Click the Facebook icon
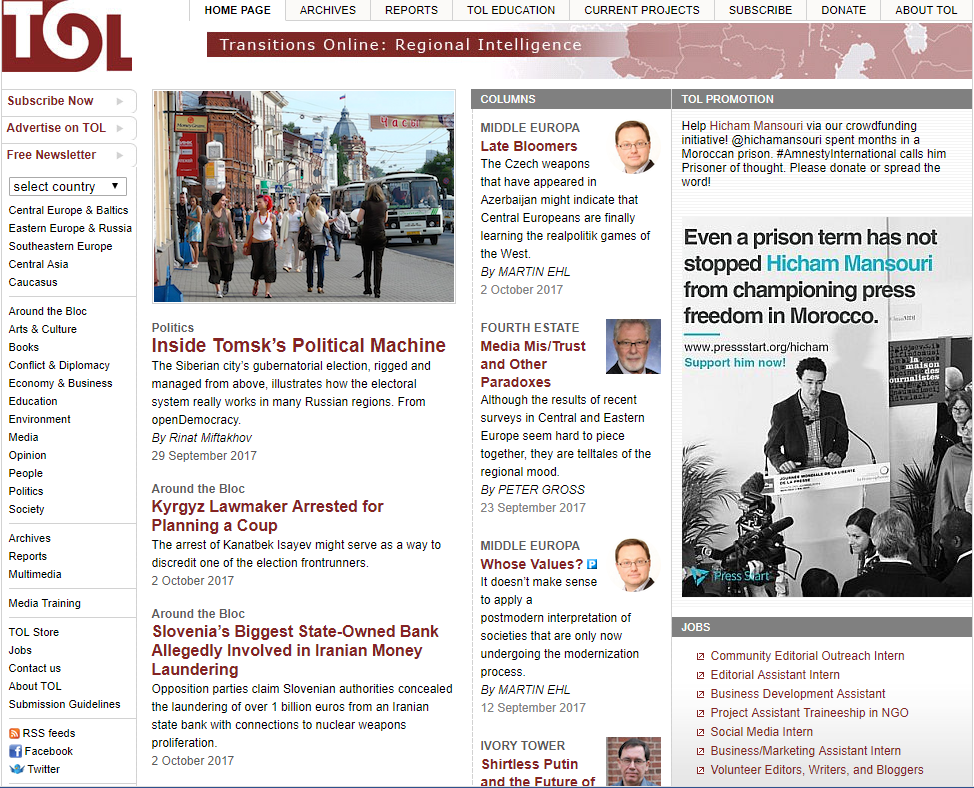Viewport: 974px width, 788px height. (16, 751)
